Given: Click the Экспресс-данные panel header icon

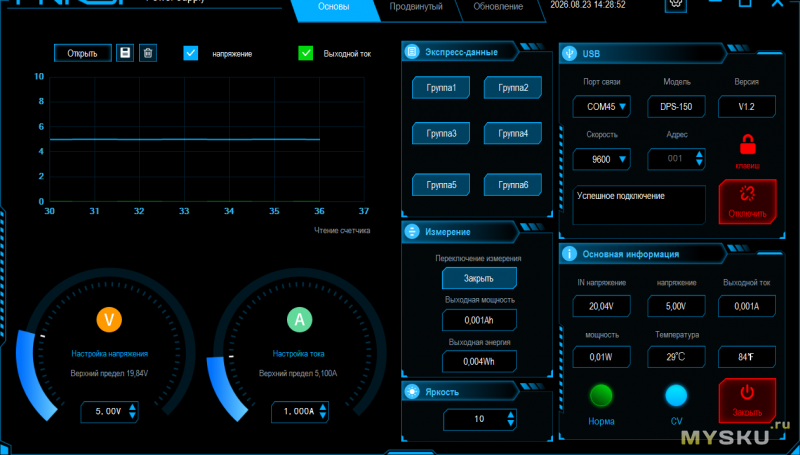Looking at the screenshot, I should (412, 52).
